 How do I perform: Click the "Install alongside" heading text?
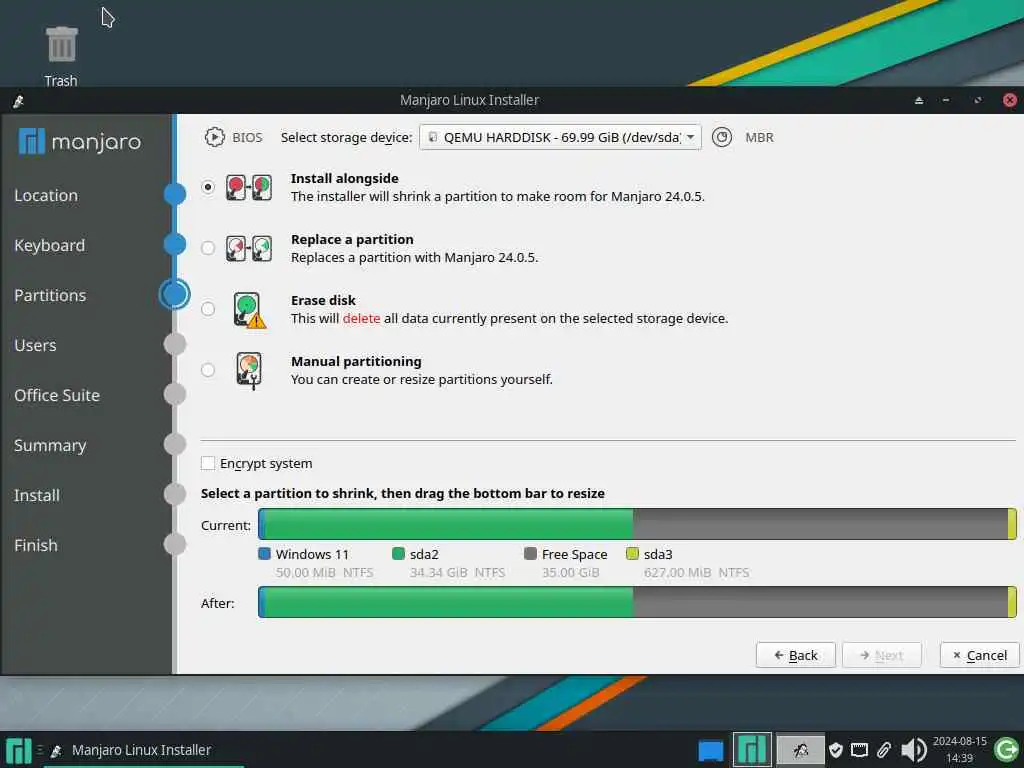[x=344, y=178]
